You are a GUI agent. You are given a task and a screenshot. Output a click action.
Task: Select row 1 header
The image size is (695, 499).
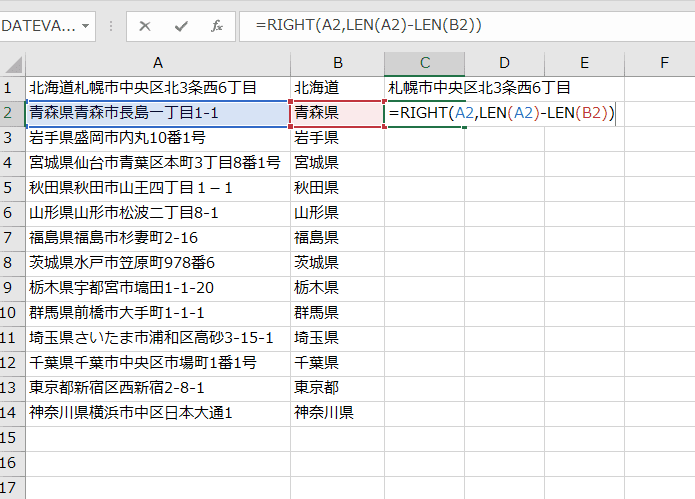point(12,88)
